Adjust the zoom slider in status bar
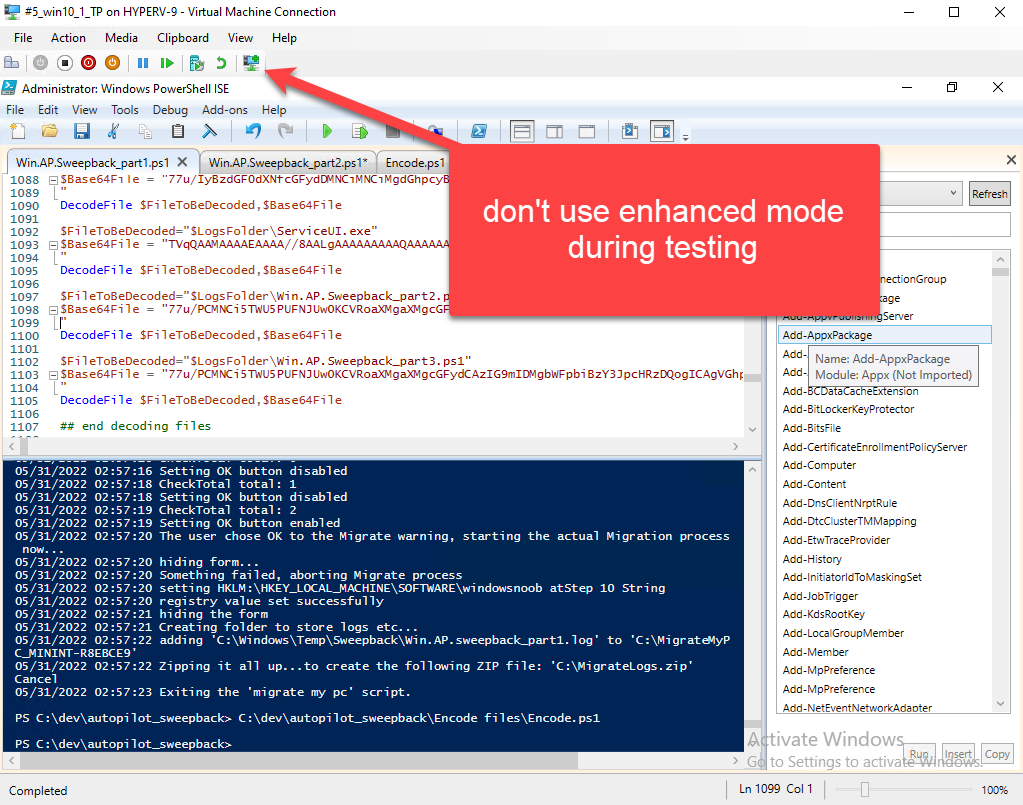Viewport: 1023px width, 805px height. click(864, 790)
